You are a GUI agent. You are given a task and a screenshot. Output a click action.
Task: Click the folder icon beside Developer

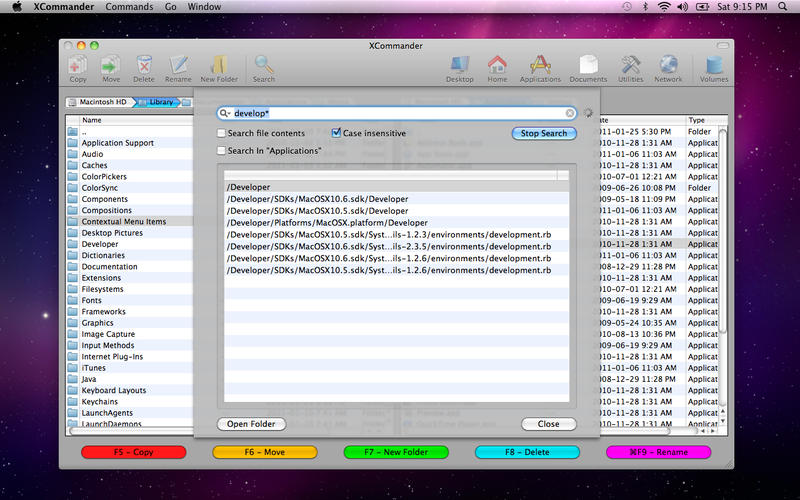(73, 244)
